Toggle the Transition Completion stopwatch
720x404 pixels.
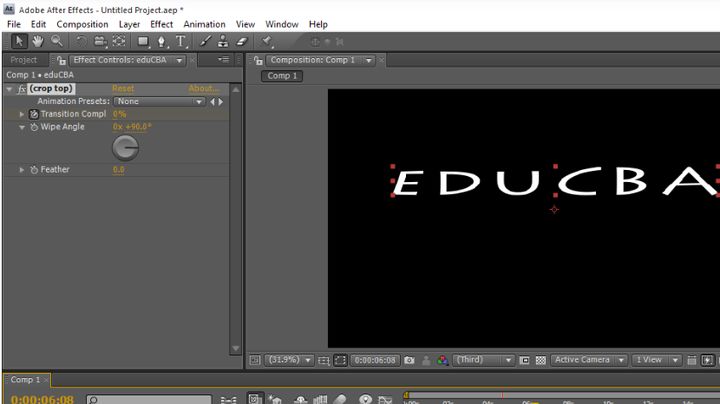coord(34,114)
